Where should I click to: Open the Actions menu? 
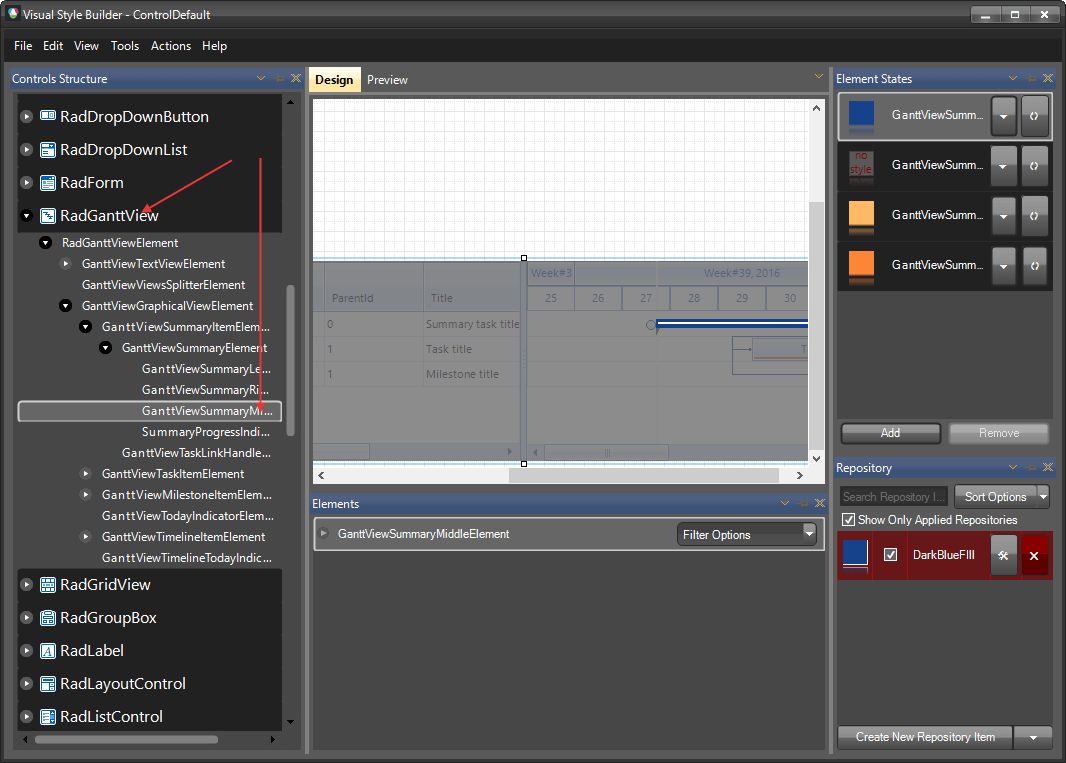[170, 45]
